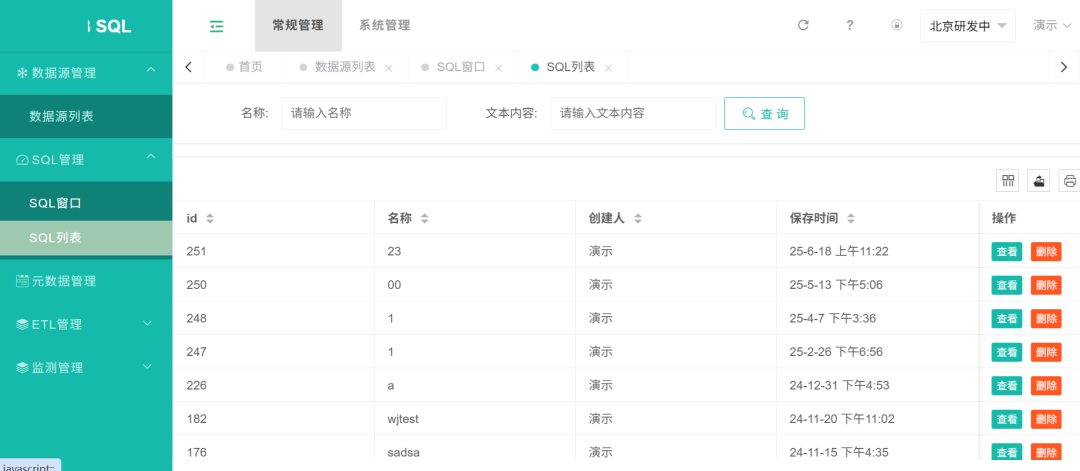Click the refresh icon in top bar

tap(802, 25)
